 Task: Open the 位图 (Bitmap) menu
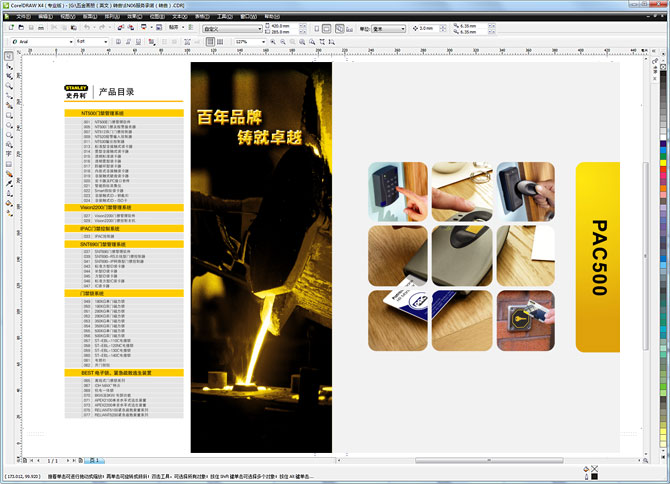coord(156,17)
